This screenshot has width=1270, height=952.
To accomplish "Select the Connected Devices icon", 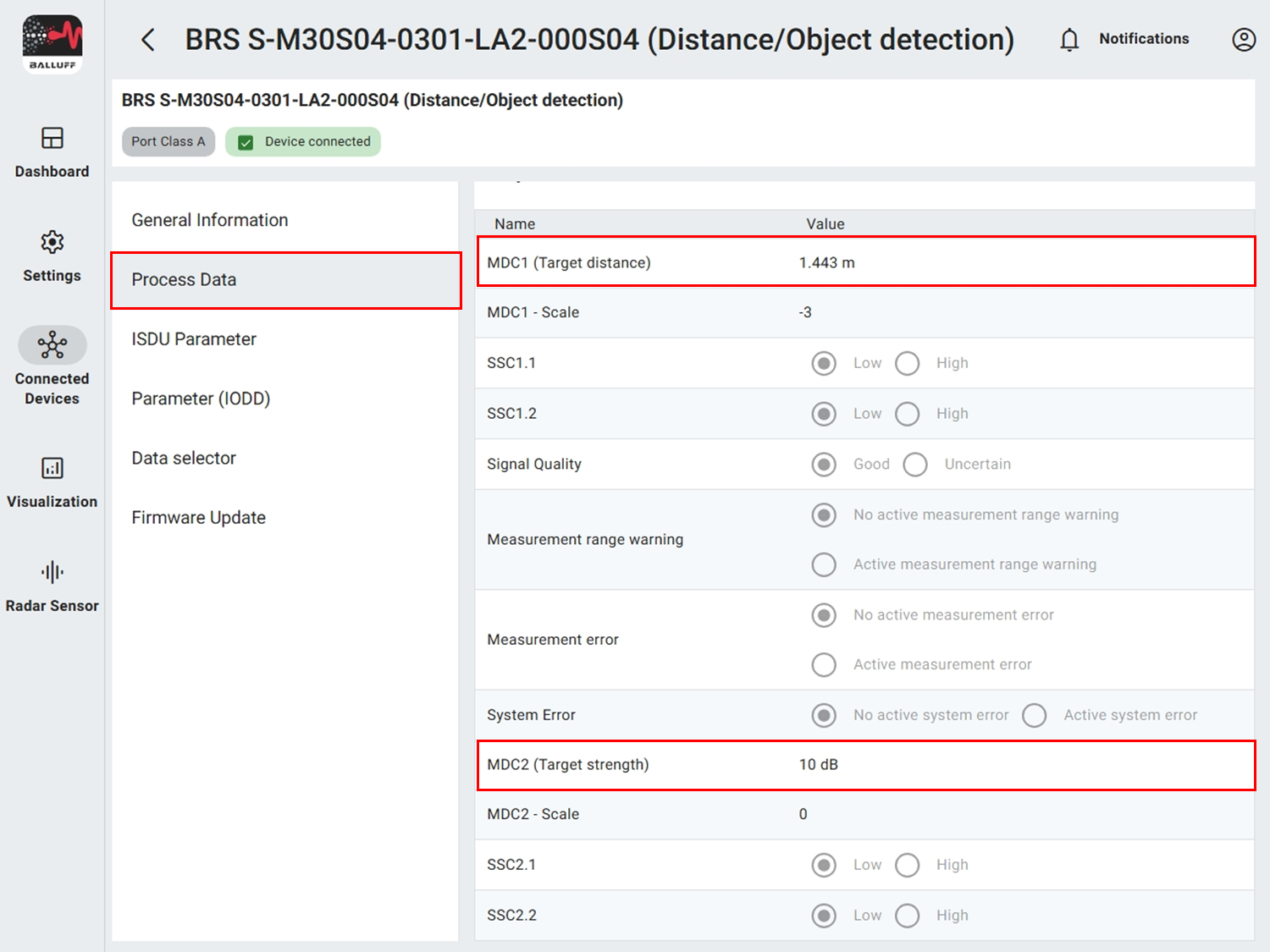I will pos(52,345).
